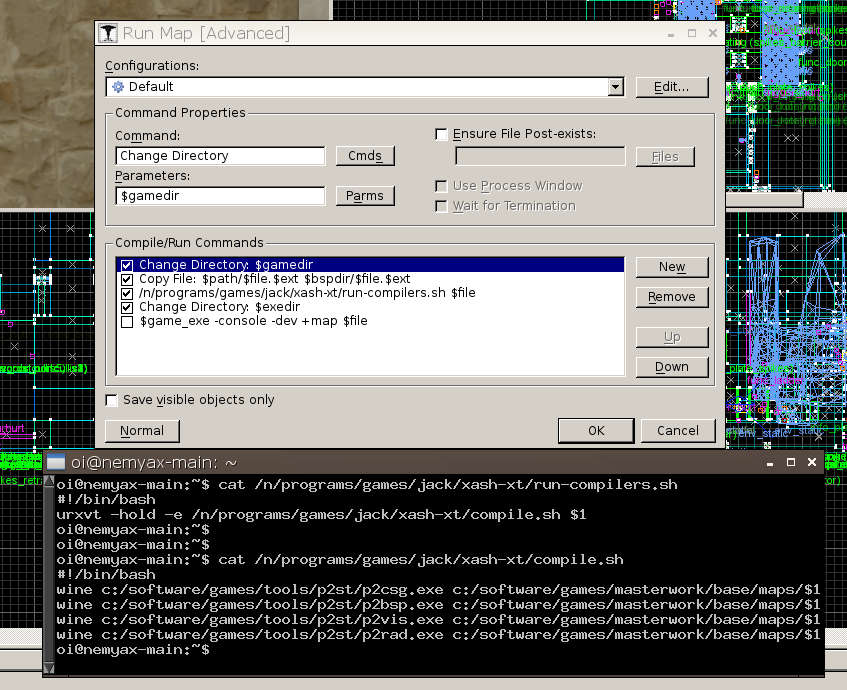
Task: Minimize the Run Map dialog
Action: pos(670,33)
